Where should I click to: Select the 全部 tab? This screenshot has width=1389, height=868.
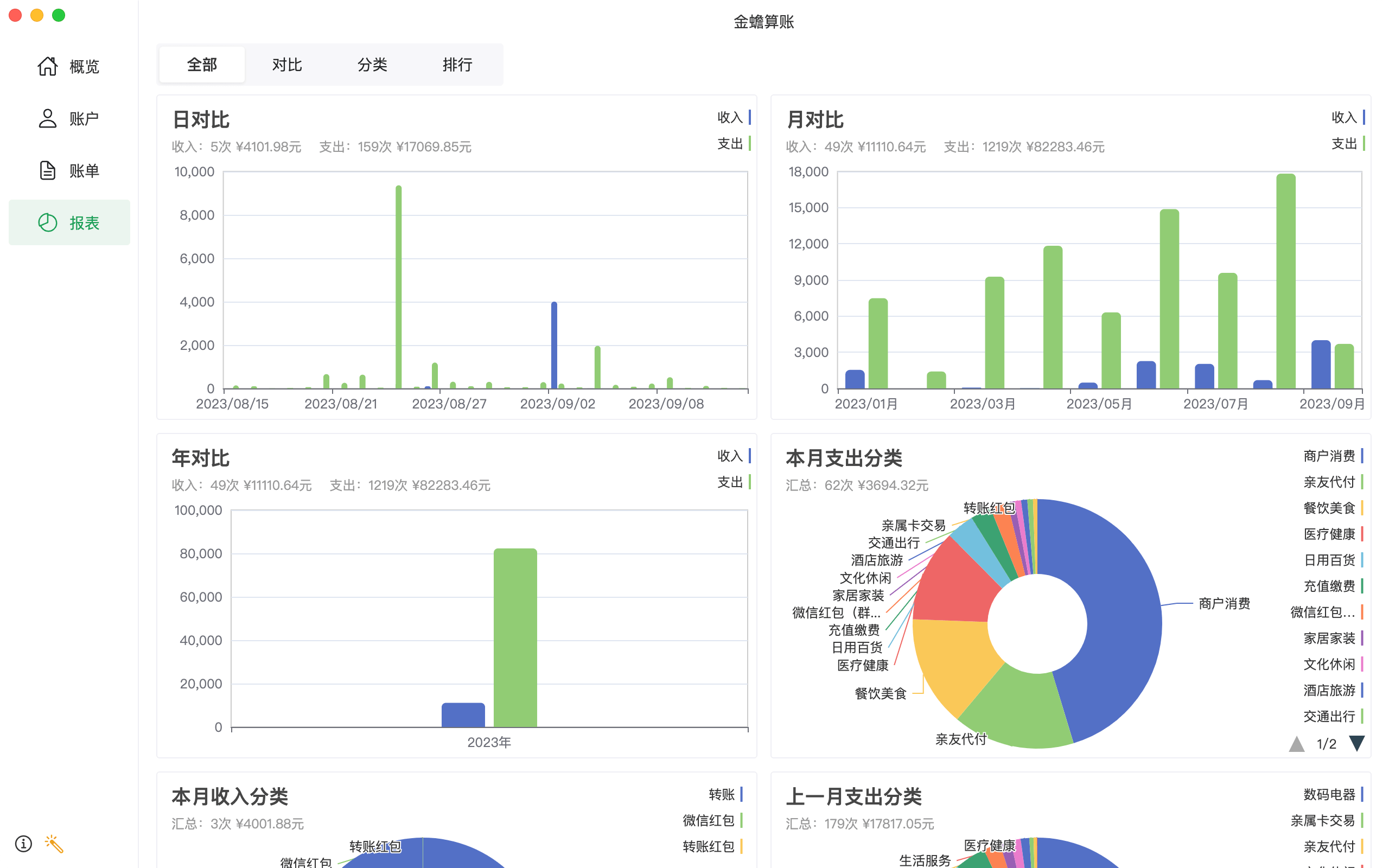point(202,65)
